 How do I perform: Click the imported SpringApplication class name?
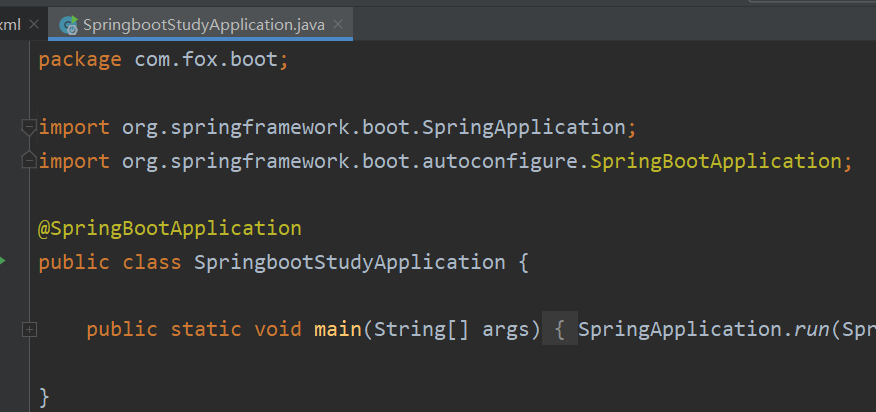tap(523, 127)
